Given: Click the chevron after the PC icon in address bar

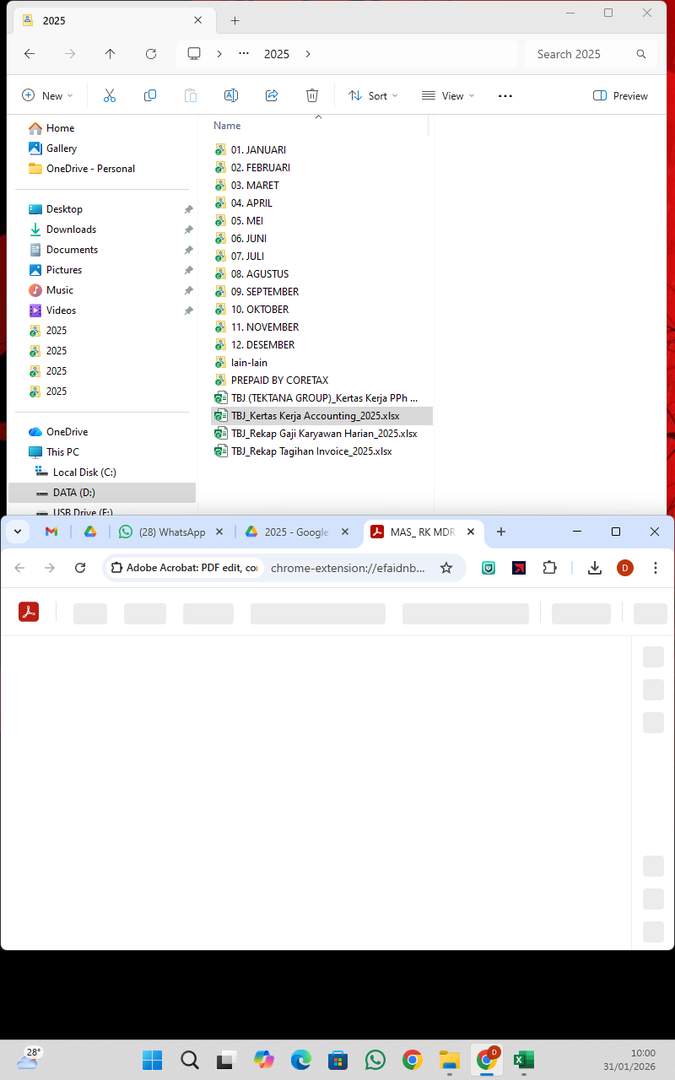Looking at the screenshot, I should [219, 54].
